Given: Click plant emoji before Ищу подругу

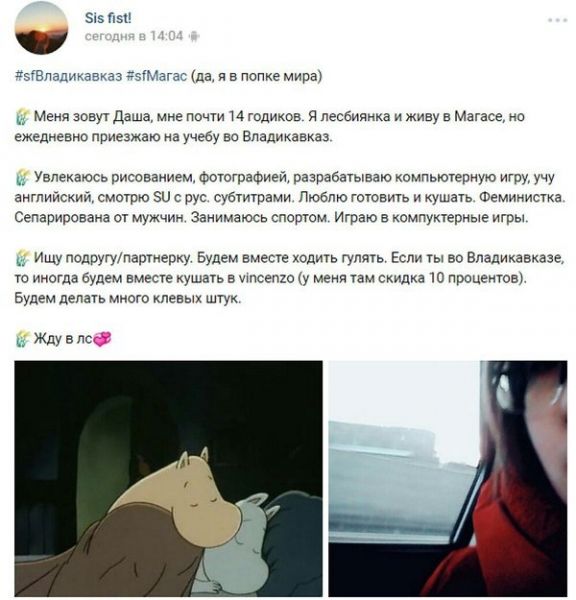Looking at the screenshot, I should pos(23,258).
